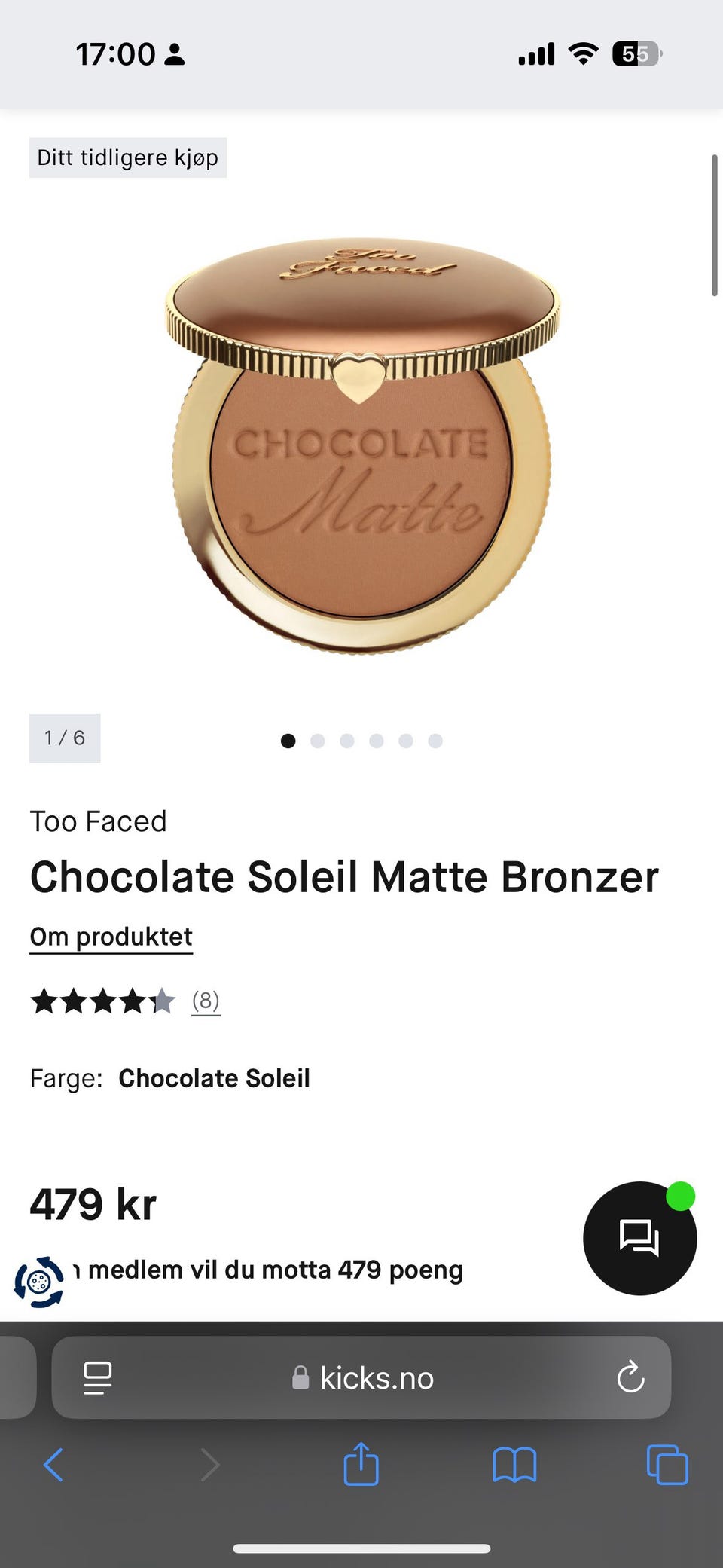Image resolution: width=723 pixels, height=1568 pixels.
Task: Open the 8 reviews link
Action: tap(206, 1001)
